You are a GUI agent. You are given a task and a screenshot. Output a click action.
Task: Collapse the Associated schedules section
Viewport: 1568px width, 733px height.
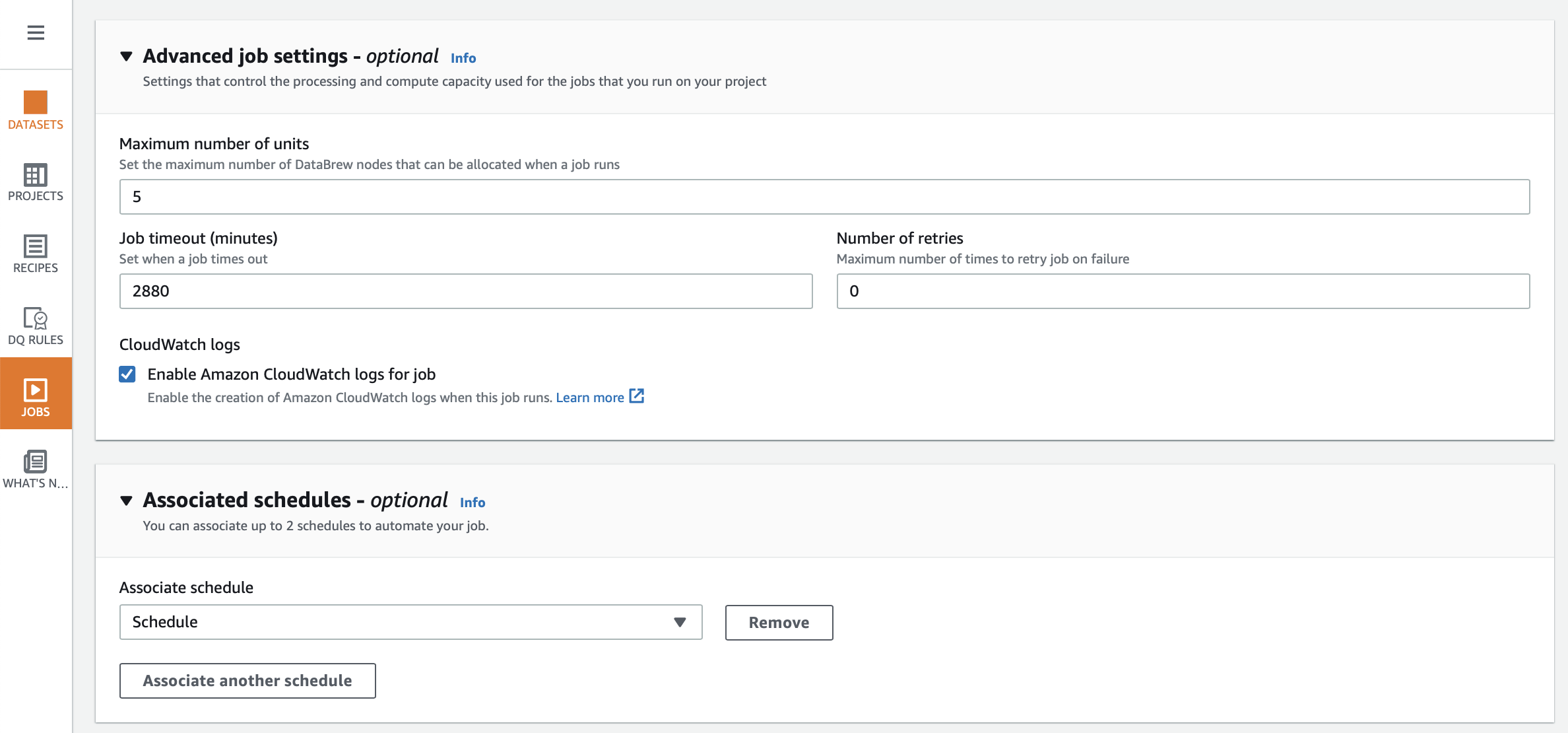point(127,501)
